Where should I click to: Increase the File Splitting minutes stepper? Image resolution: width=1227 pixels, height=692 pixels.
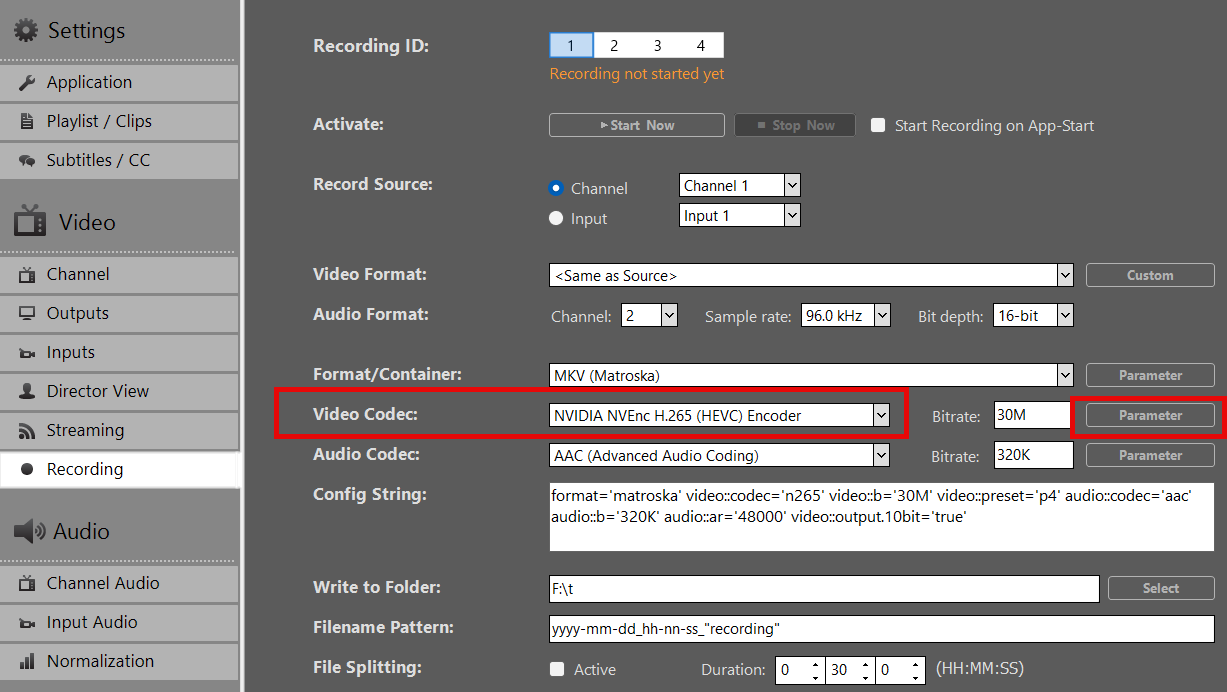[864, 664]
